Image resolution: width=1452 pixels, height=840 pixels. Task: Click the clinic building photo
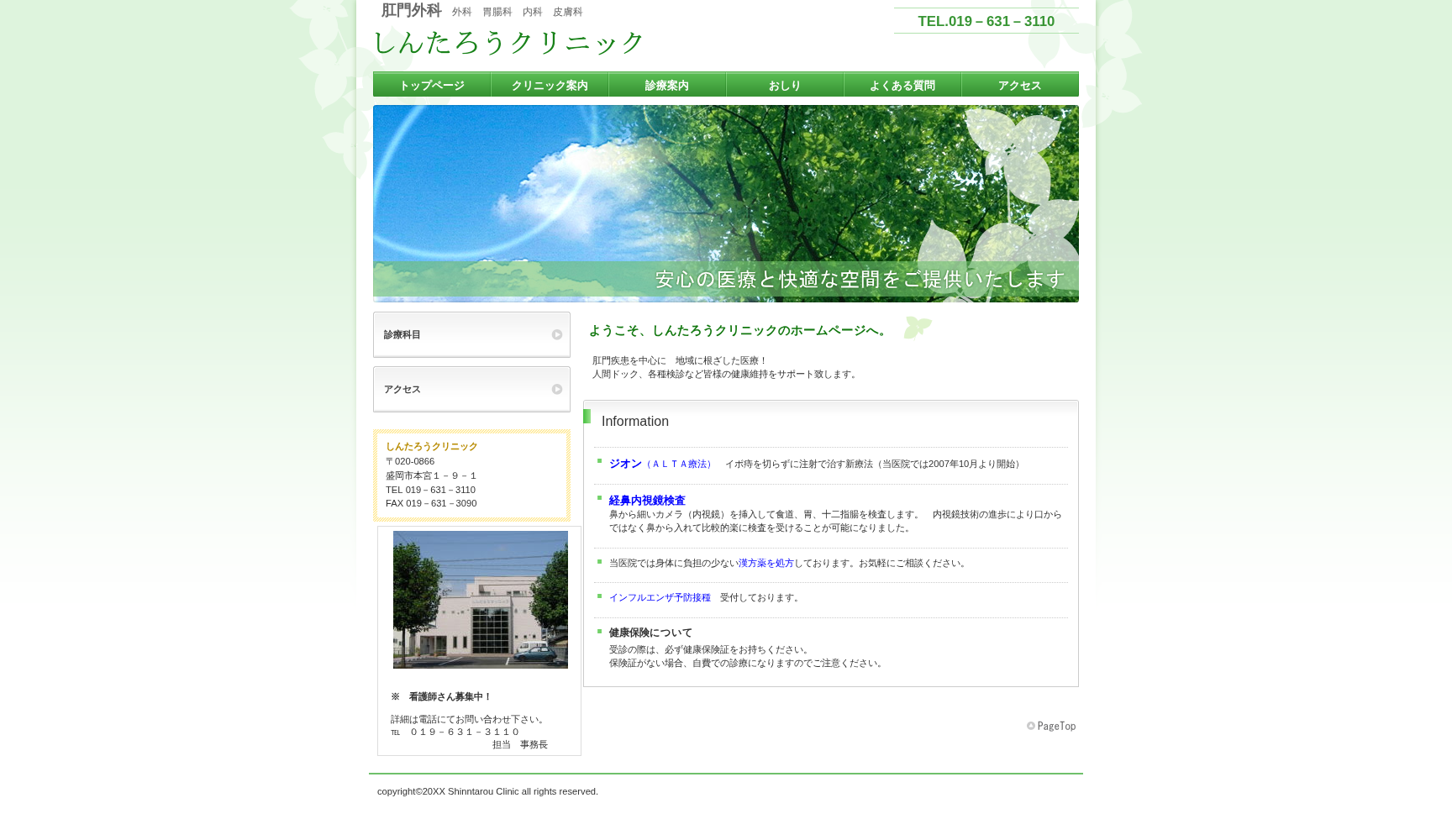coord(480,600)
